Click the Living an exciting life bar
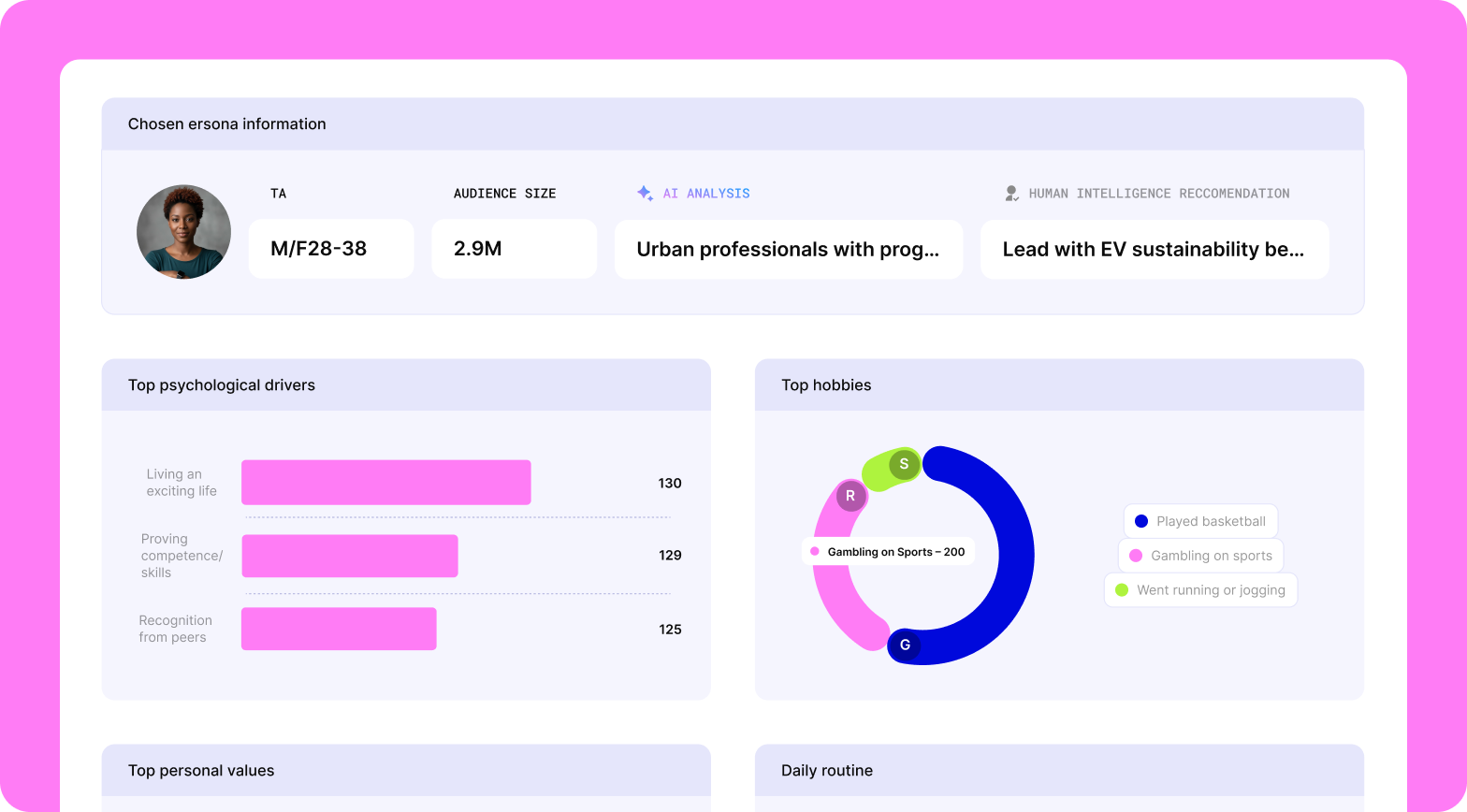The image size is (1467, 812). (386, 483)
